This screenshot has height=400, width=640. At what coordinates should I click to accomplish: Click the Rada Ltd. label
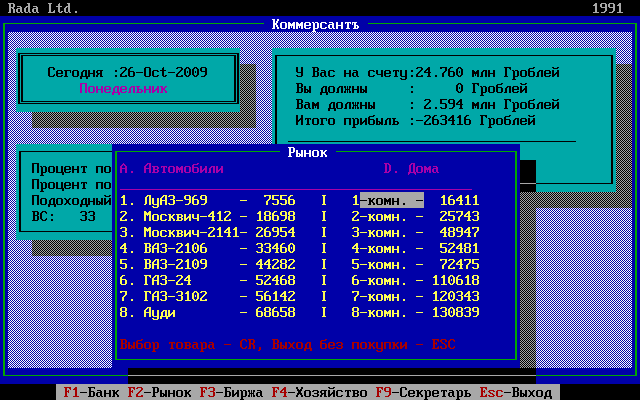pos(43,8)
